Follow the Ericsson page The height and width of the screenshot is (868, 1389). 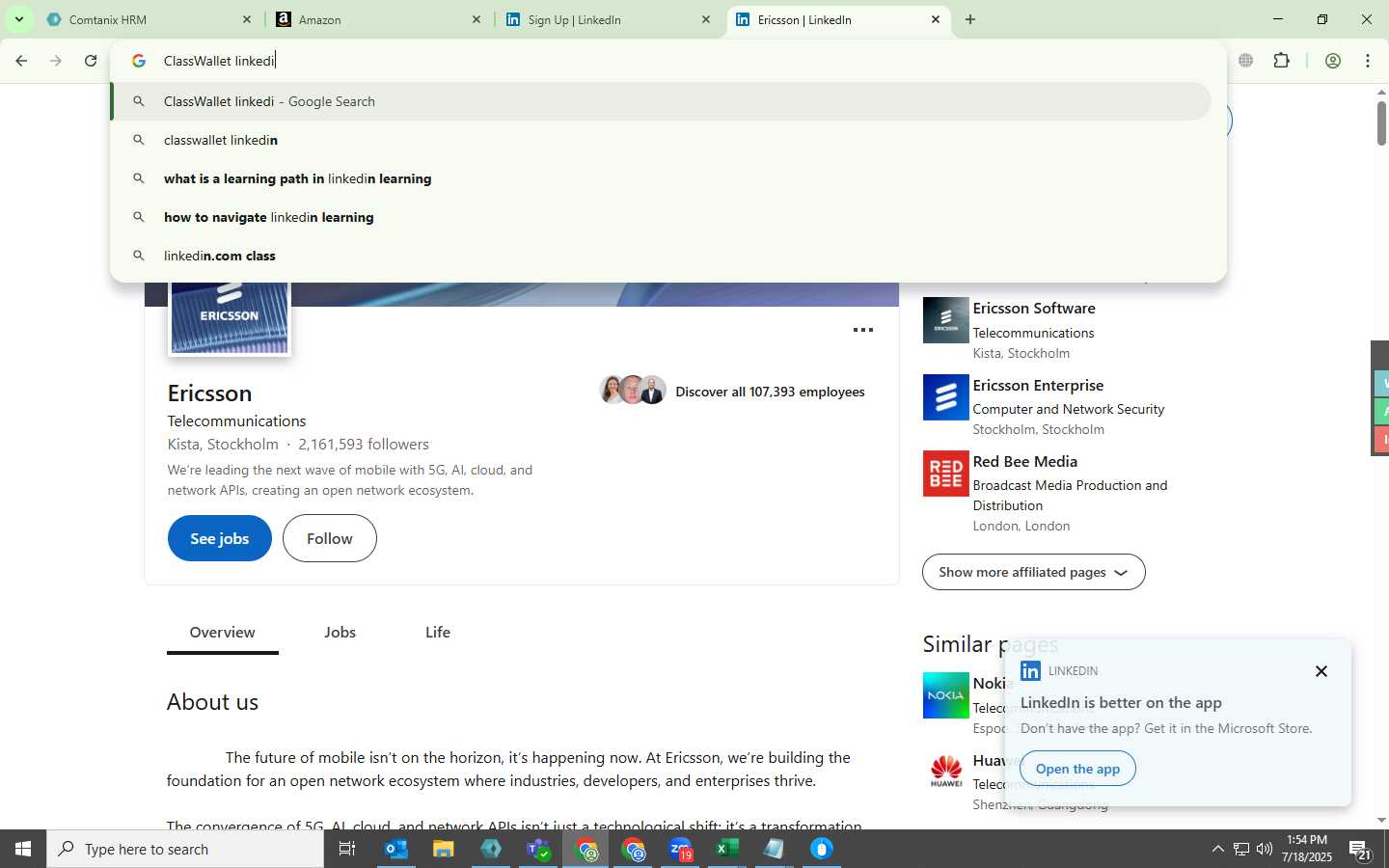point(330,538)
